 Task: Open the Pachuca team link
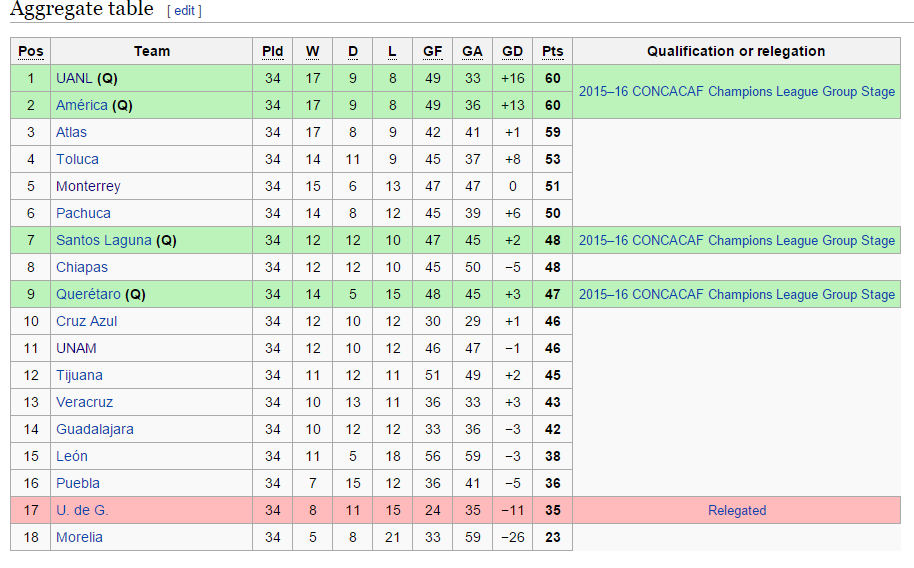click(83, 213)
